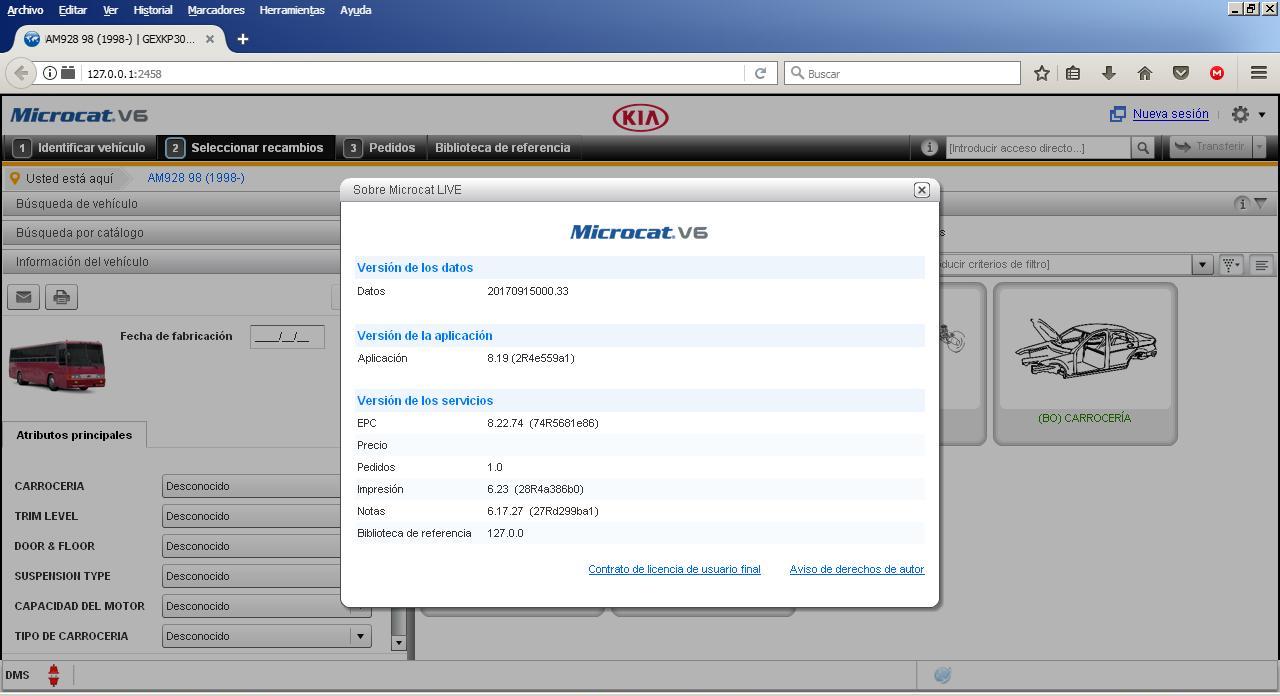
Task: Select the (BO) CARROCERÍA thumbnail
Action: 1085,364
